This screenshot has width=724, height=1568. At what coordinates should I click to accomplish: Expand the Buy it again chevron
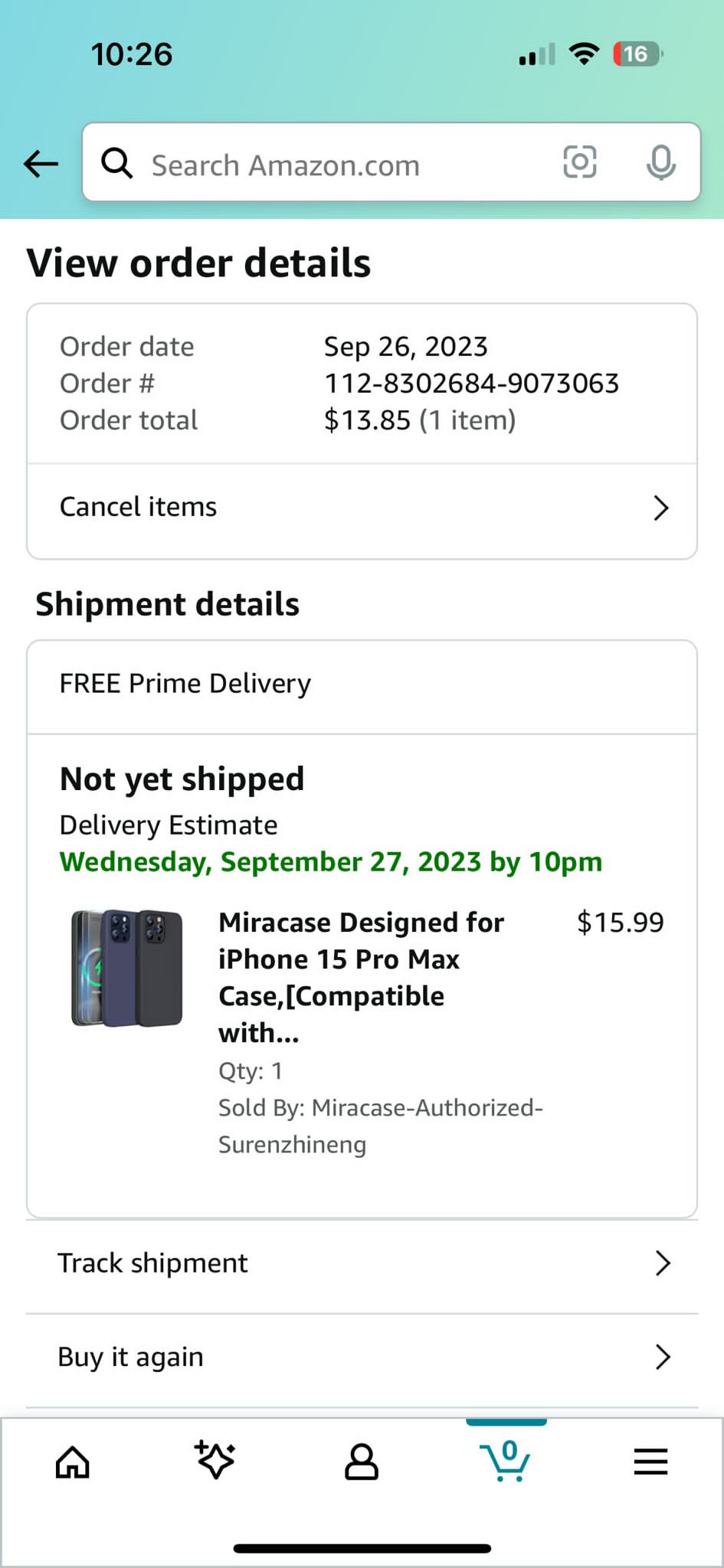click(663, 1357)
